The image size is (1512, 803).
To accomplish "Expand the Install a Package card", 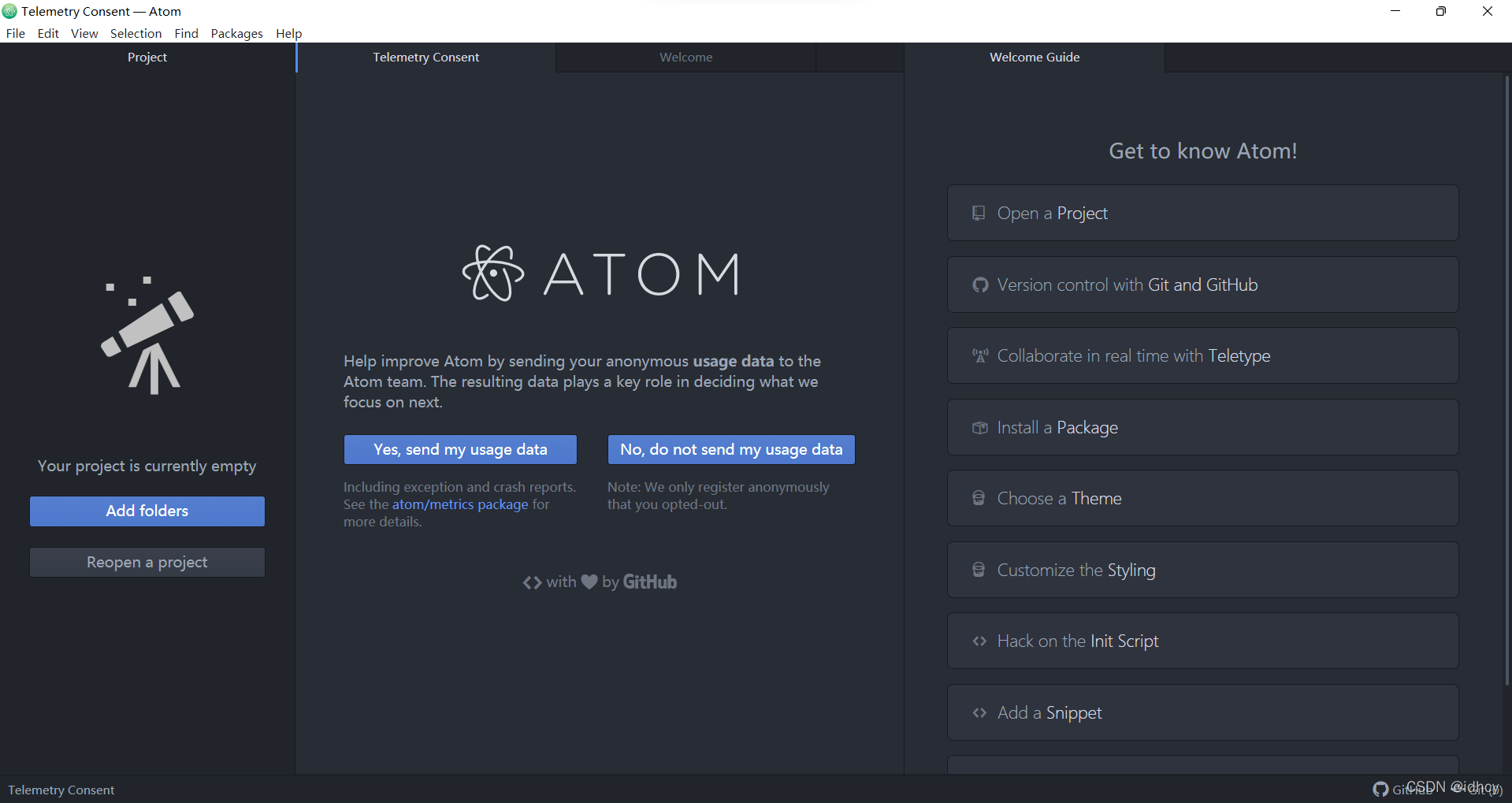I will click(x=1202, y=427).
